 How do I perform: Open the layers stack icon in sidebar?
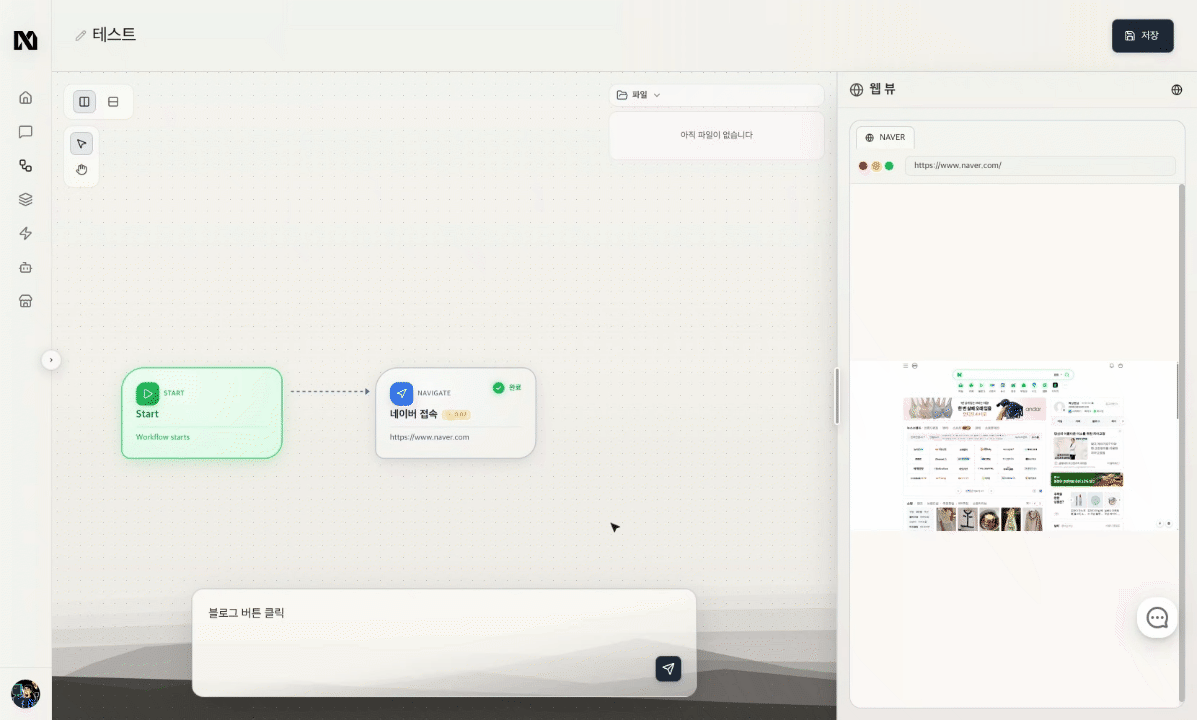coord(26,200)
